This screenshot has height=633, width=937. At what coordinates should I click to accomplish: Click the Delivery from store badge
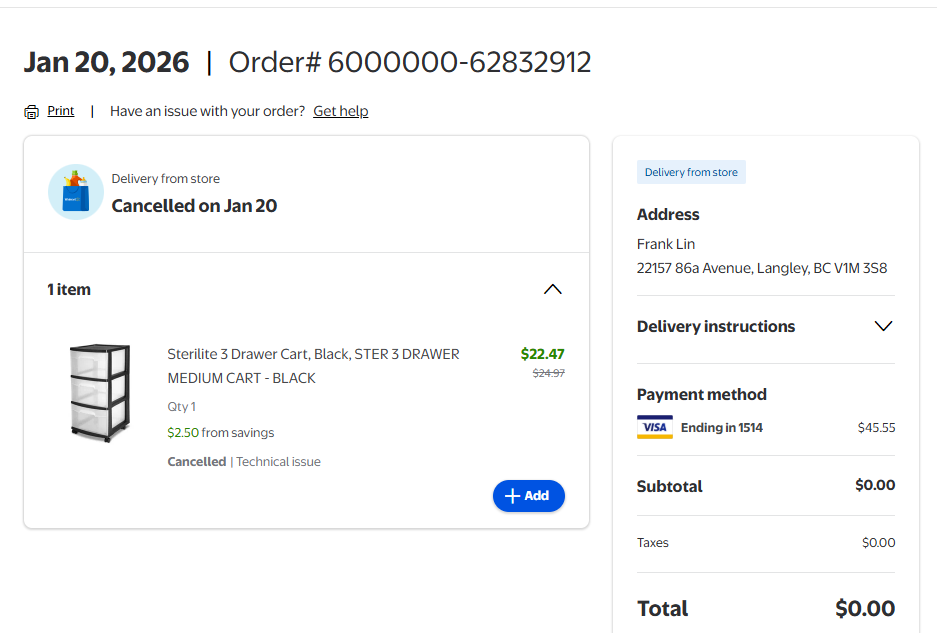(691, 172)
